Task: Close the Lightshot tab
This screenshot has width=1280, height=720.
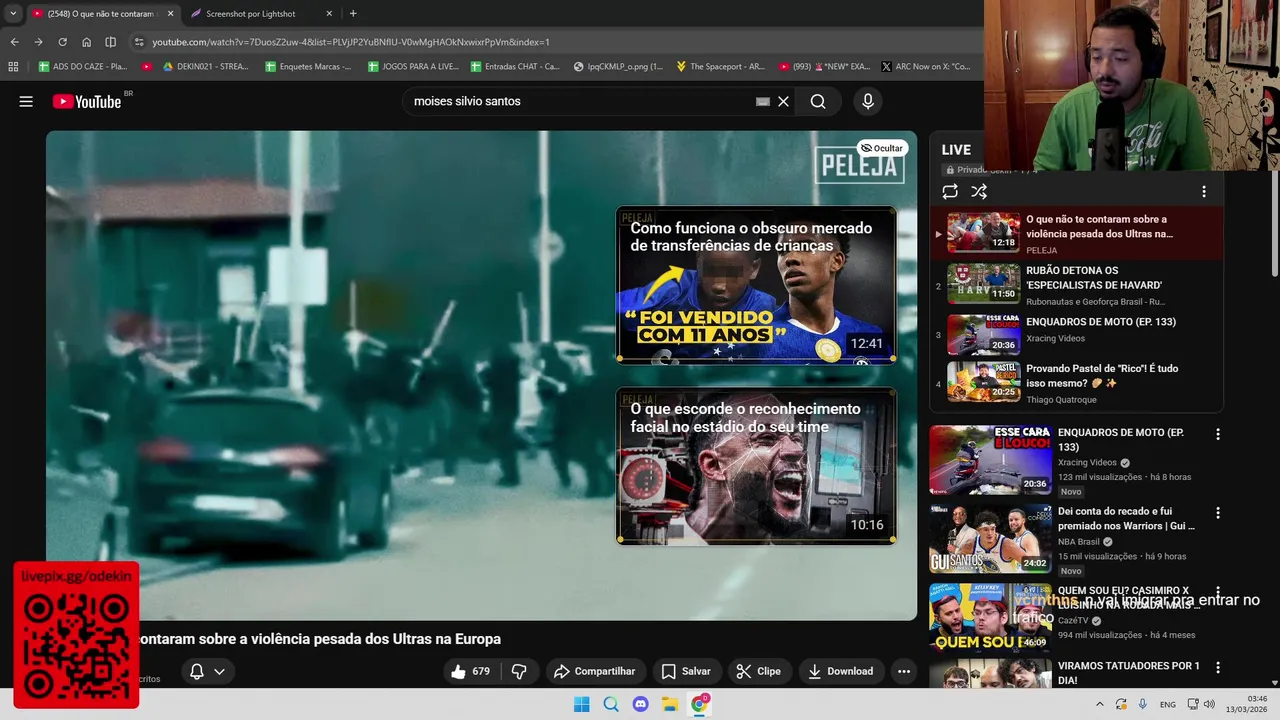Action: click(329, 14)
